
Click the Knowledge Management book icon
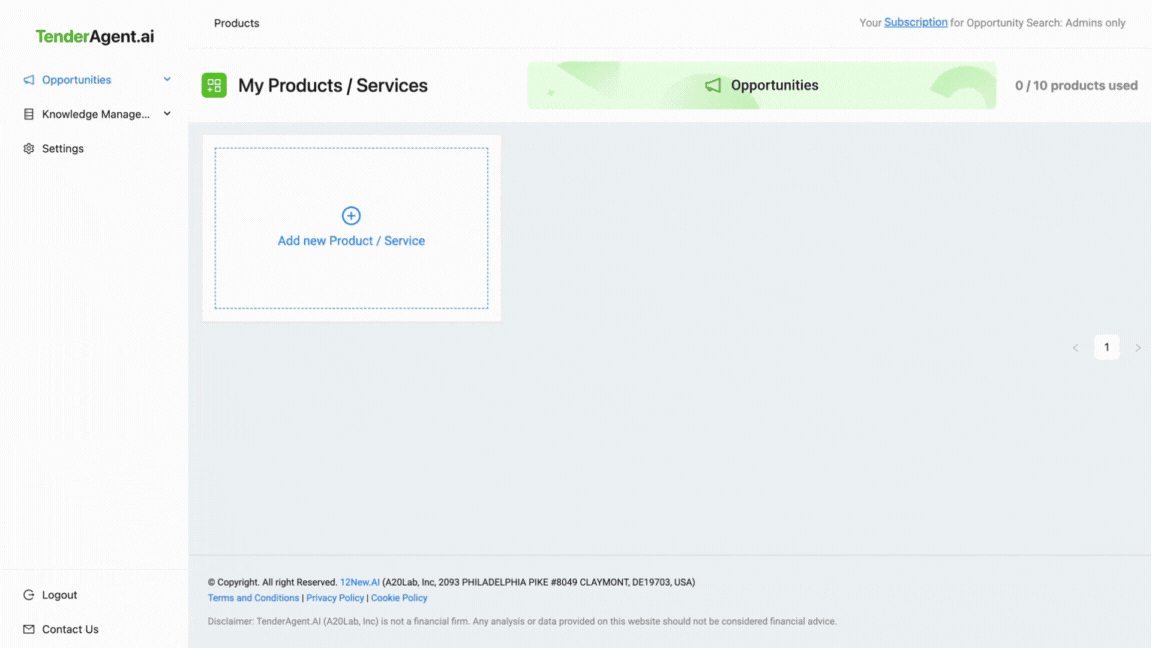tap(29, 114)
